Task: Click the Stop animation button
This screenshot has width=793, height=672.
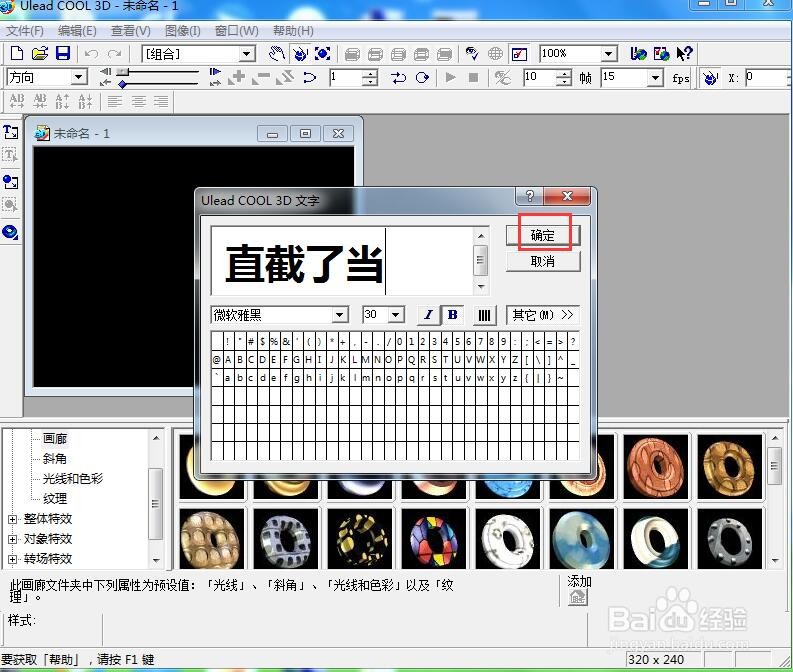Action: pos(473,77)
